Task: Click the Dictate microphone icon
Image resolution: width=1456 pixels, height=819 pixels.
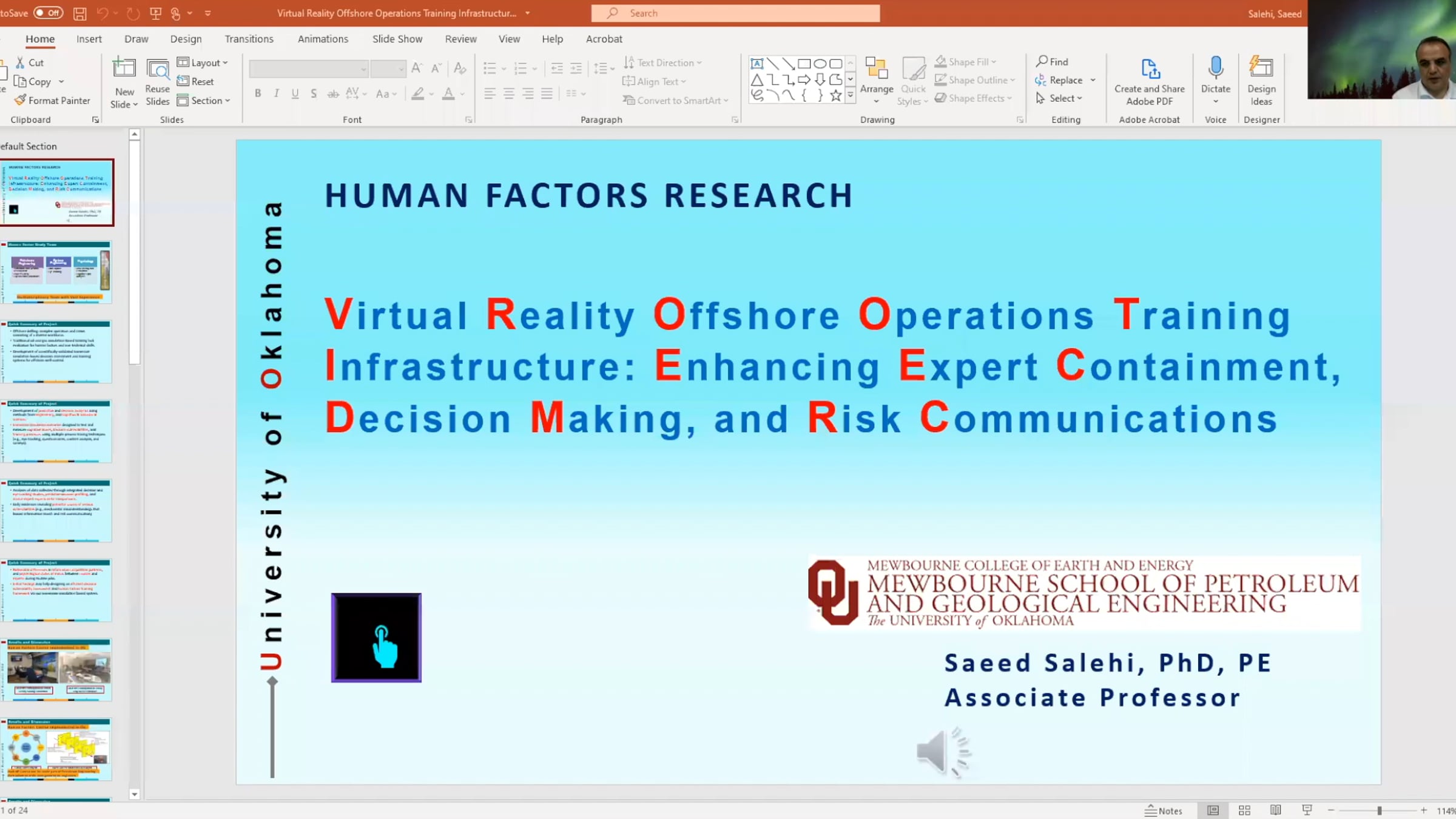Action: tap(1215, 68)
